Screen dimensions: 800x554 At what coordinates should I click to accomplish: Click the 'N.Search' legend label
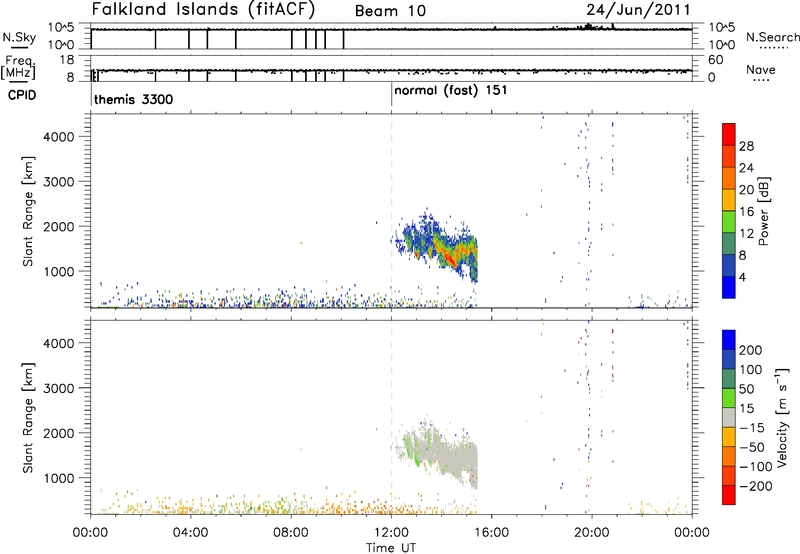tap(772, 37)
